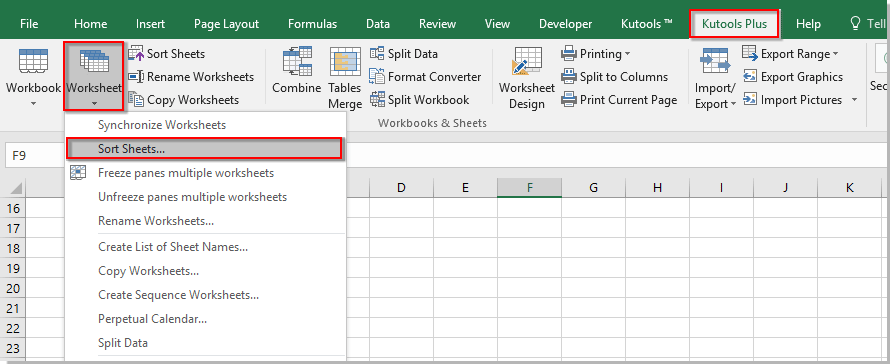Choose Unfreeze panes multiple worksheets
Viewport: 890px width, 364px height.
tap(205, 197)
